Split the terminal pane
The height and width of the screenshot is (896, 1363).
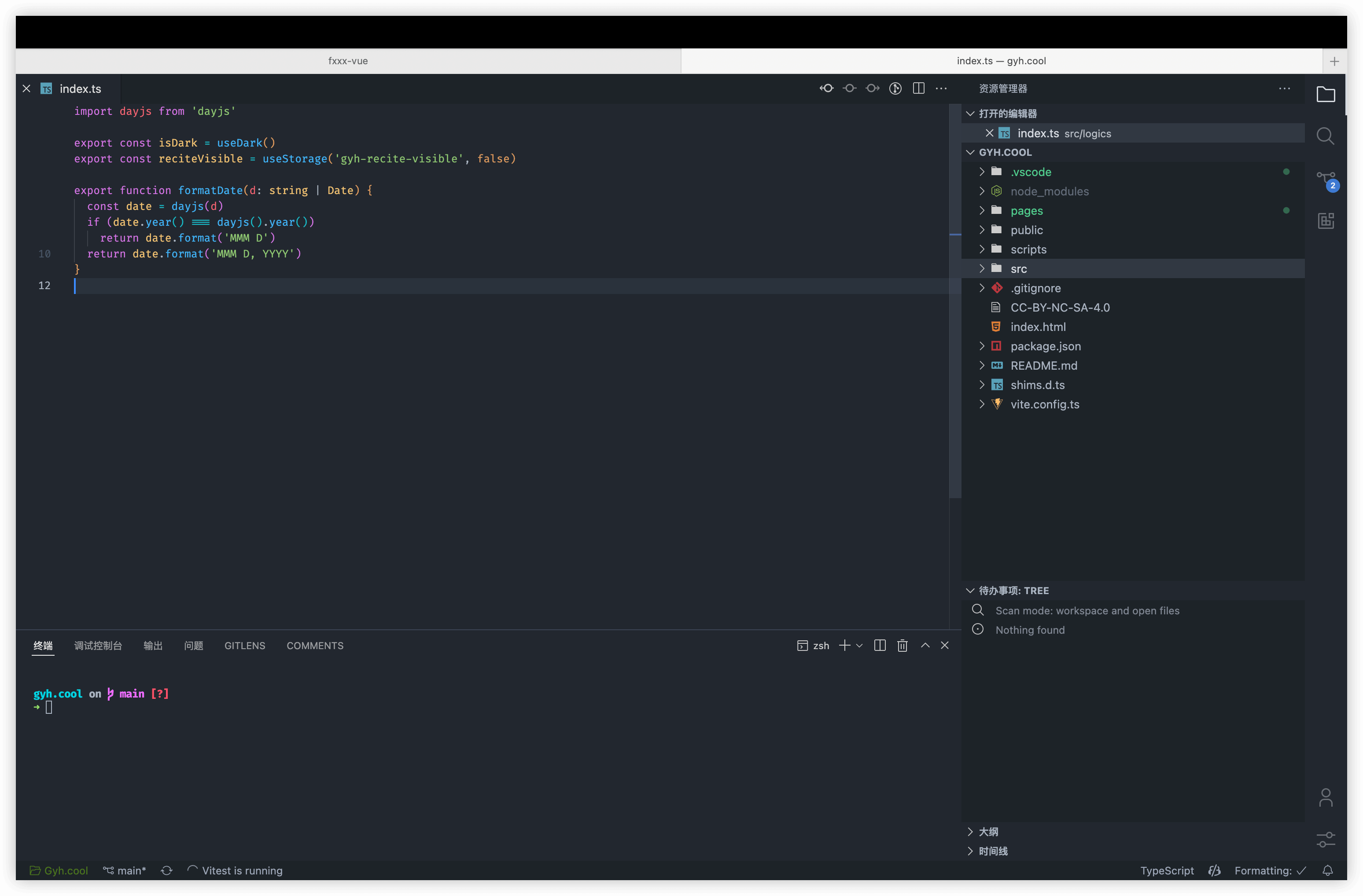pos(880,645)
